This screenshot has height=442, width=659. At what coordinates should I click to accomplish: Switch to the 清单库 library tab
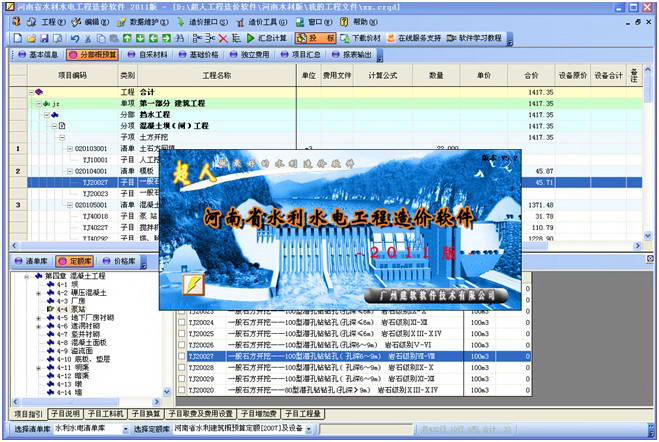pos(32,261)
